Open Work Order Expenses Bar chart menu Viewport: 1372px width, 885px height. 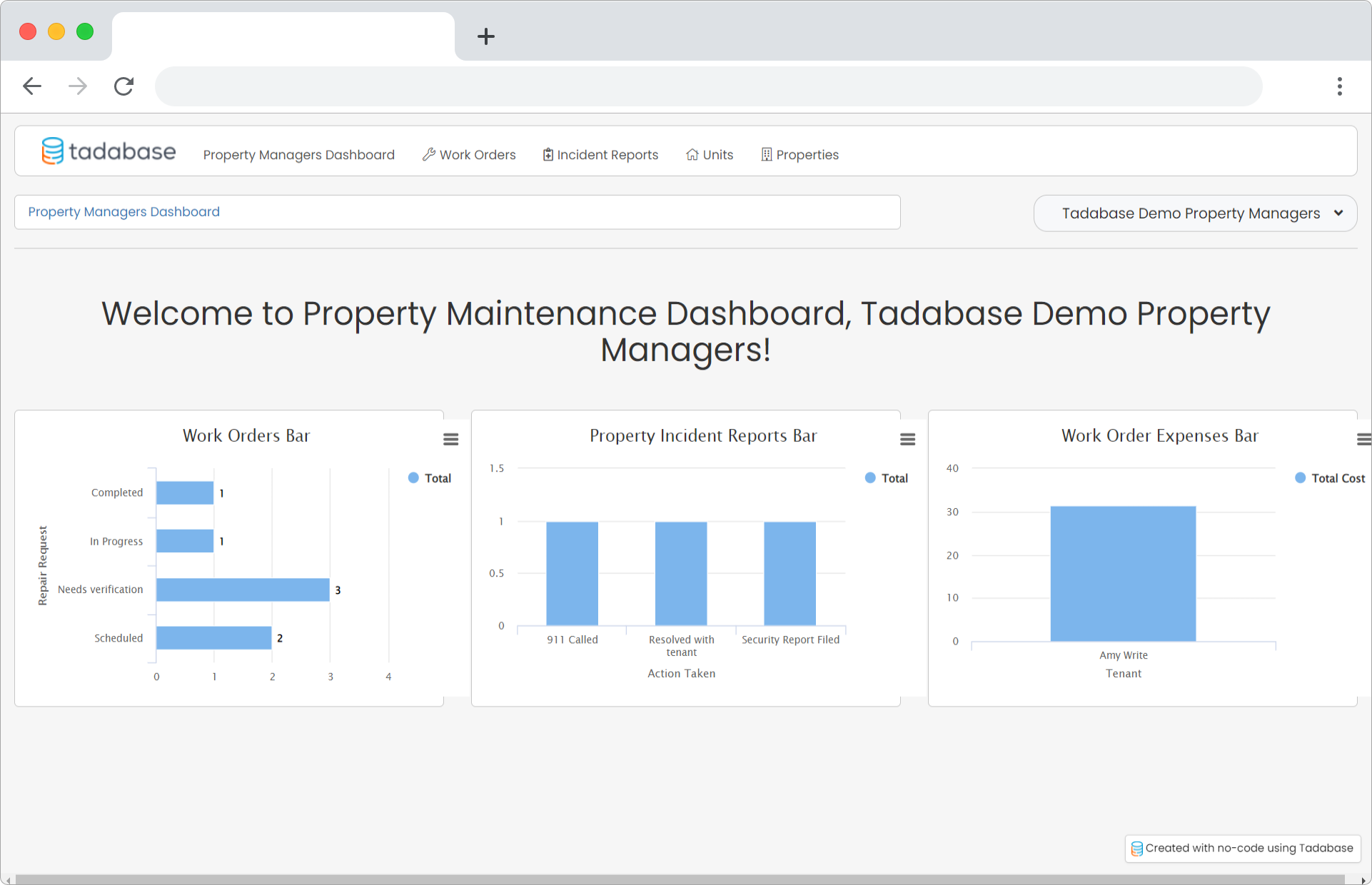click(1363, 440)
